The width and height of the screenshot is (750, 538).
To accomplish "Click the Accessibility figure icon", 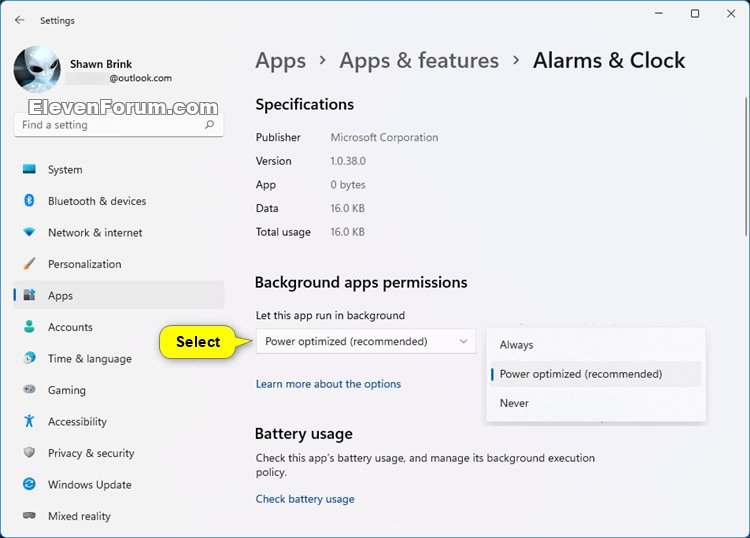I will 29,421.
